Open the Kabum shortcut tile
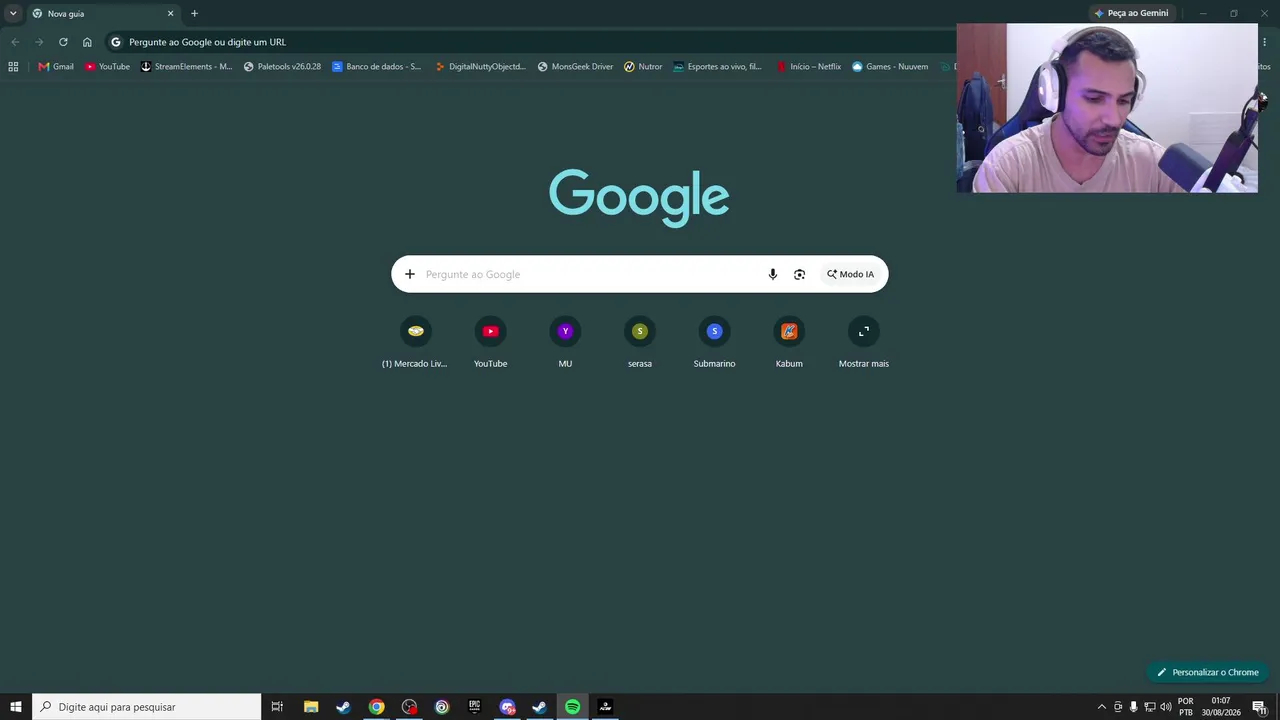Screen dimensions: 1280x720 [789, 343]
